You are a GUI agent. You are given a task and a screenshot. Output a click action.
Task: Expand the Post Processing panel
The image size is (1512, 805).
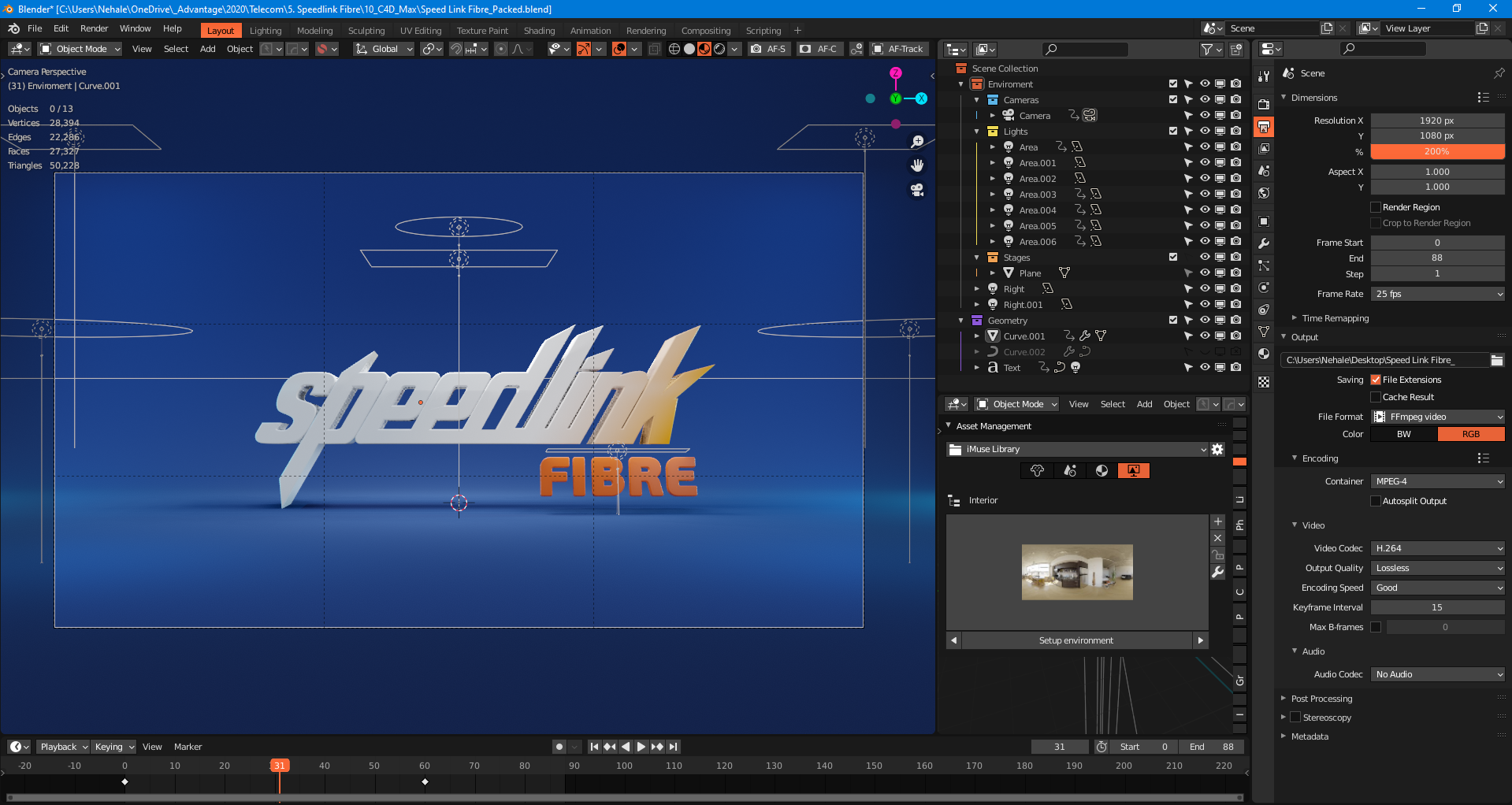click(1321, 699)
